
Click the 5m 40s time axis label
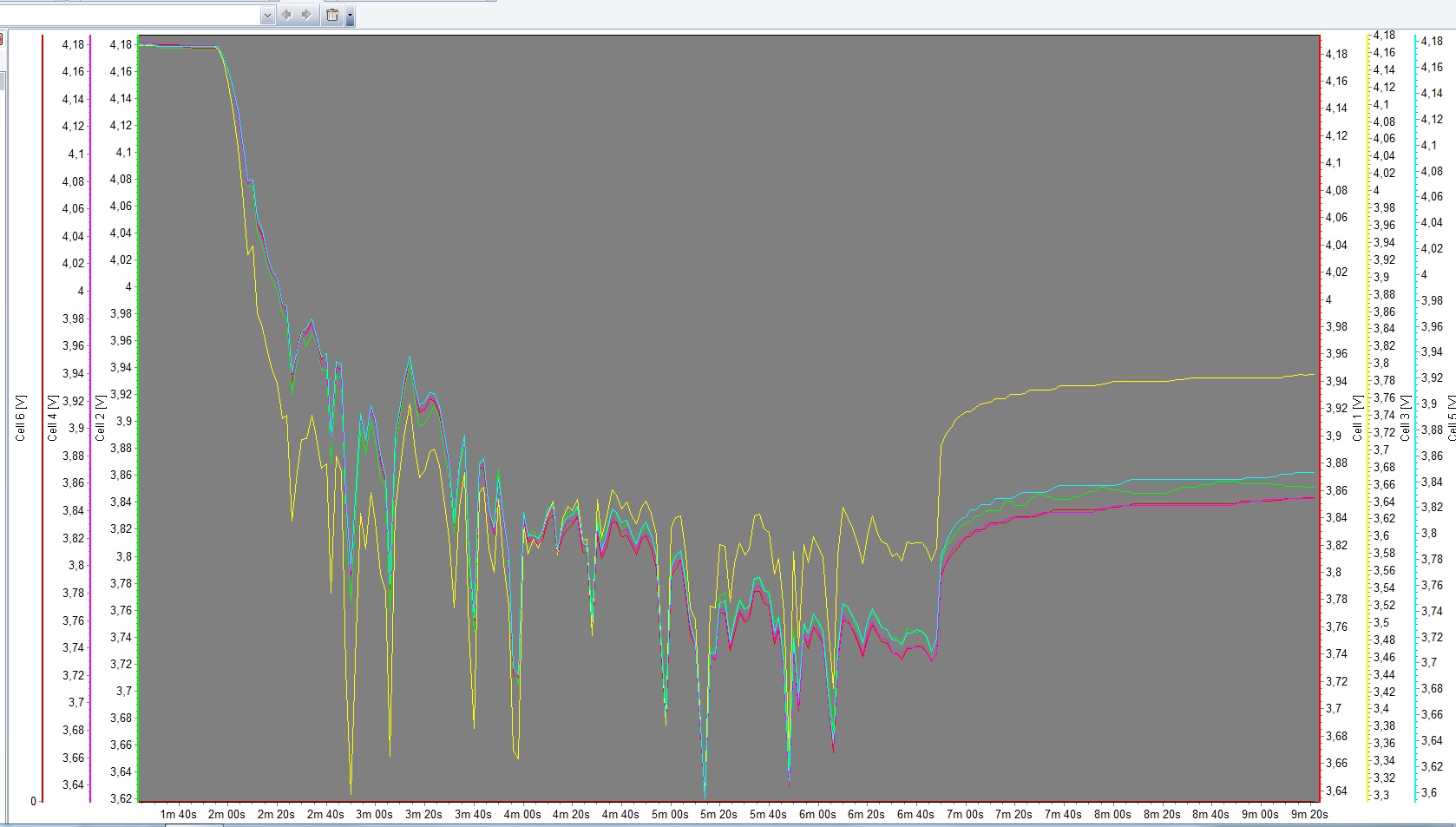pyautogui.click(x=768, y=814)
